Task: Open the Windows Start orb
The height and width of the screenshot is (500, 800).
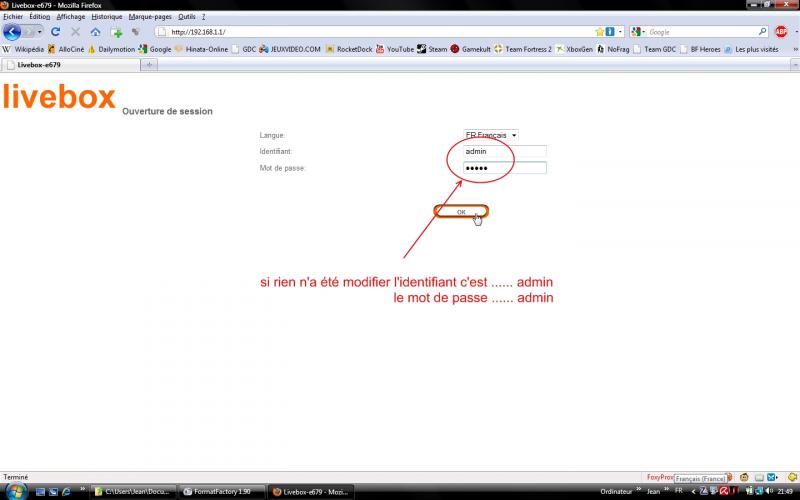Action: pos(16,492)
